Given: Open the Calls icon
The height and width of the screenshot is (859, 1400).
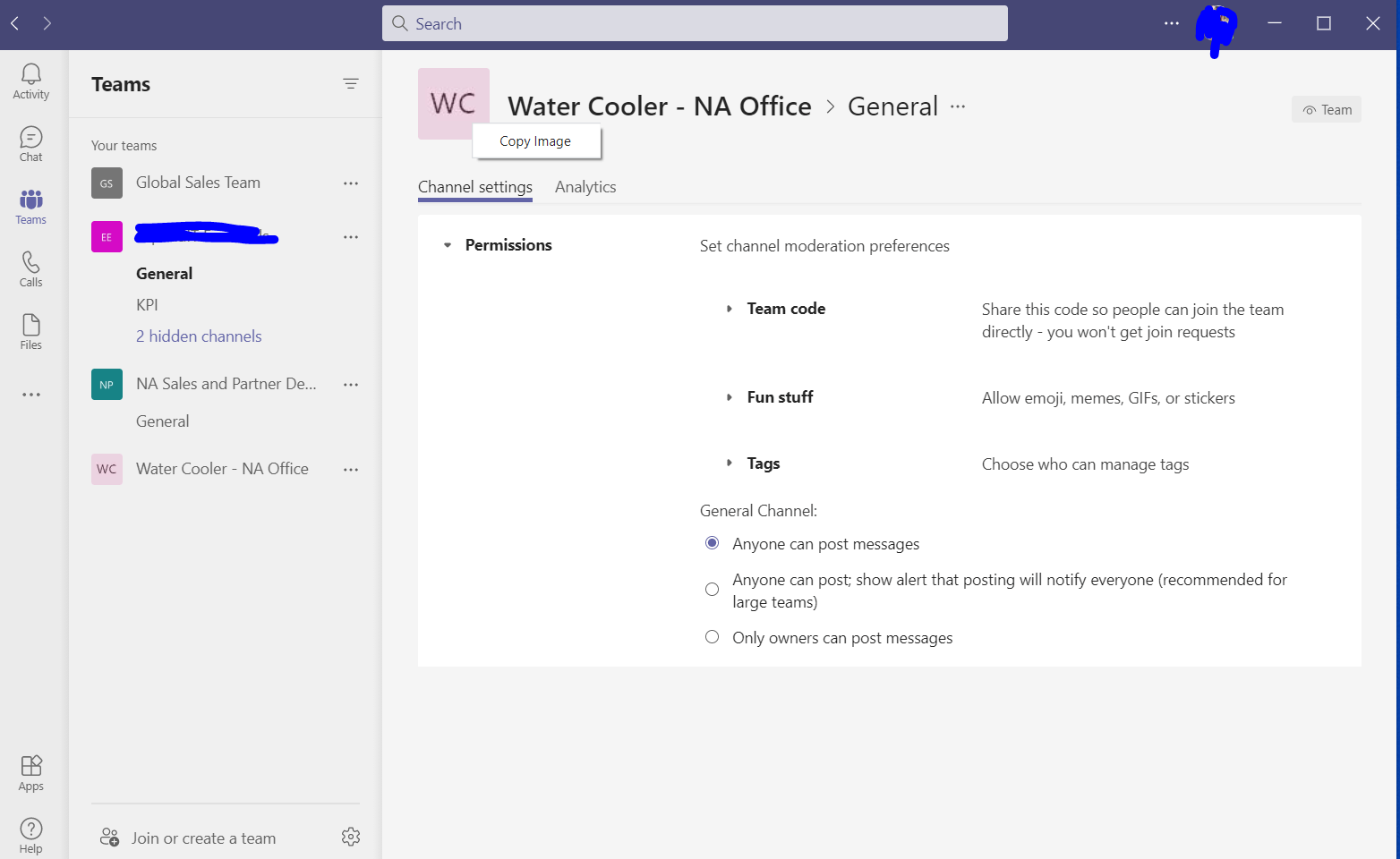Looking at the screenshot, I should (30, 269).
